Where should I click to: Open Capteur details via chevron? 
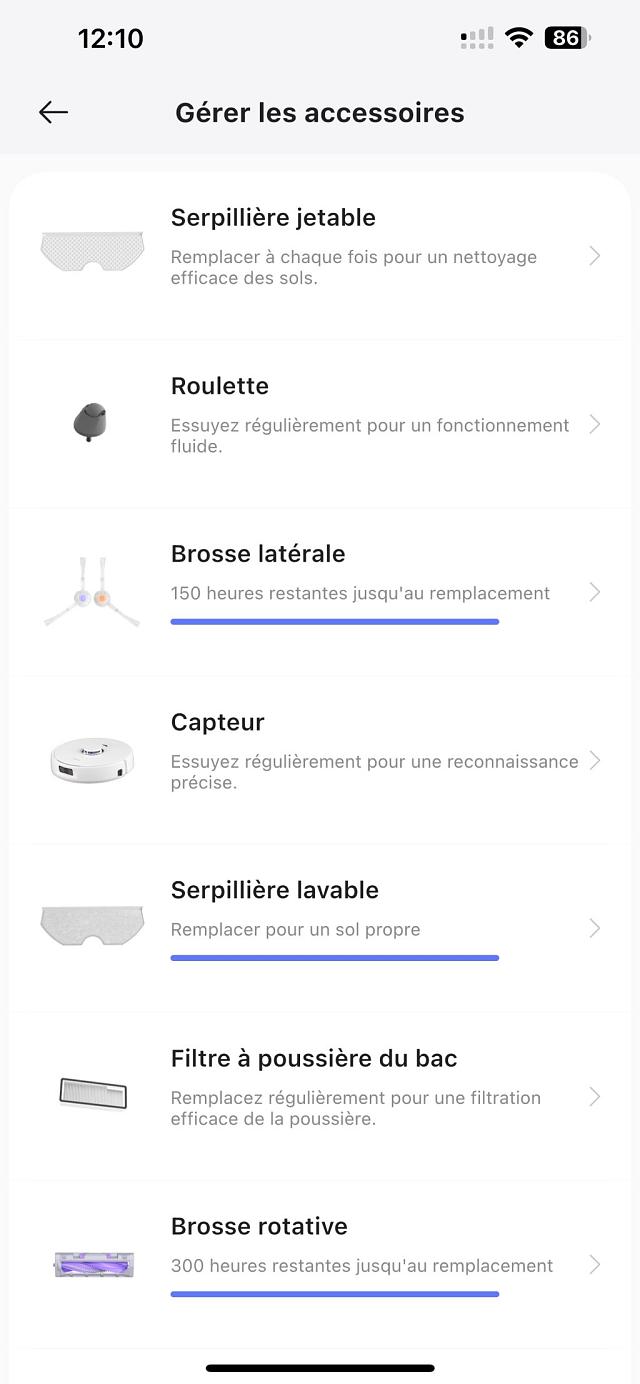coord(595,761)
